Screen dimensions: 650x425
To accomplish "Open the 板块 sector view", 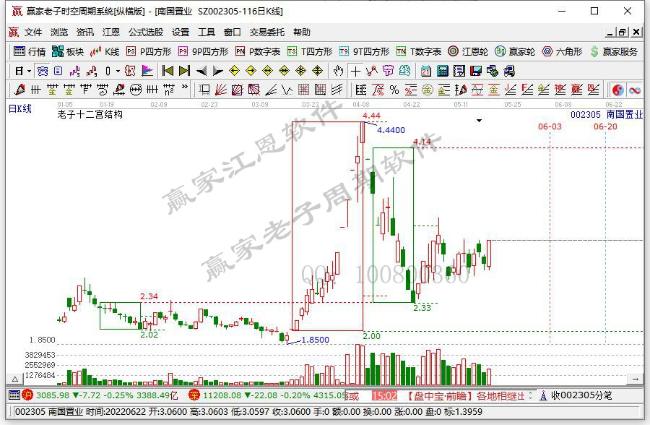I will click(x=68, y=51).
